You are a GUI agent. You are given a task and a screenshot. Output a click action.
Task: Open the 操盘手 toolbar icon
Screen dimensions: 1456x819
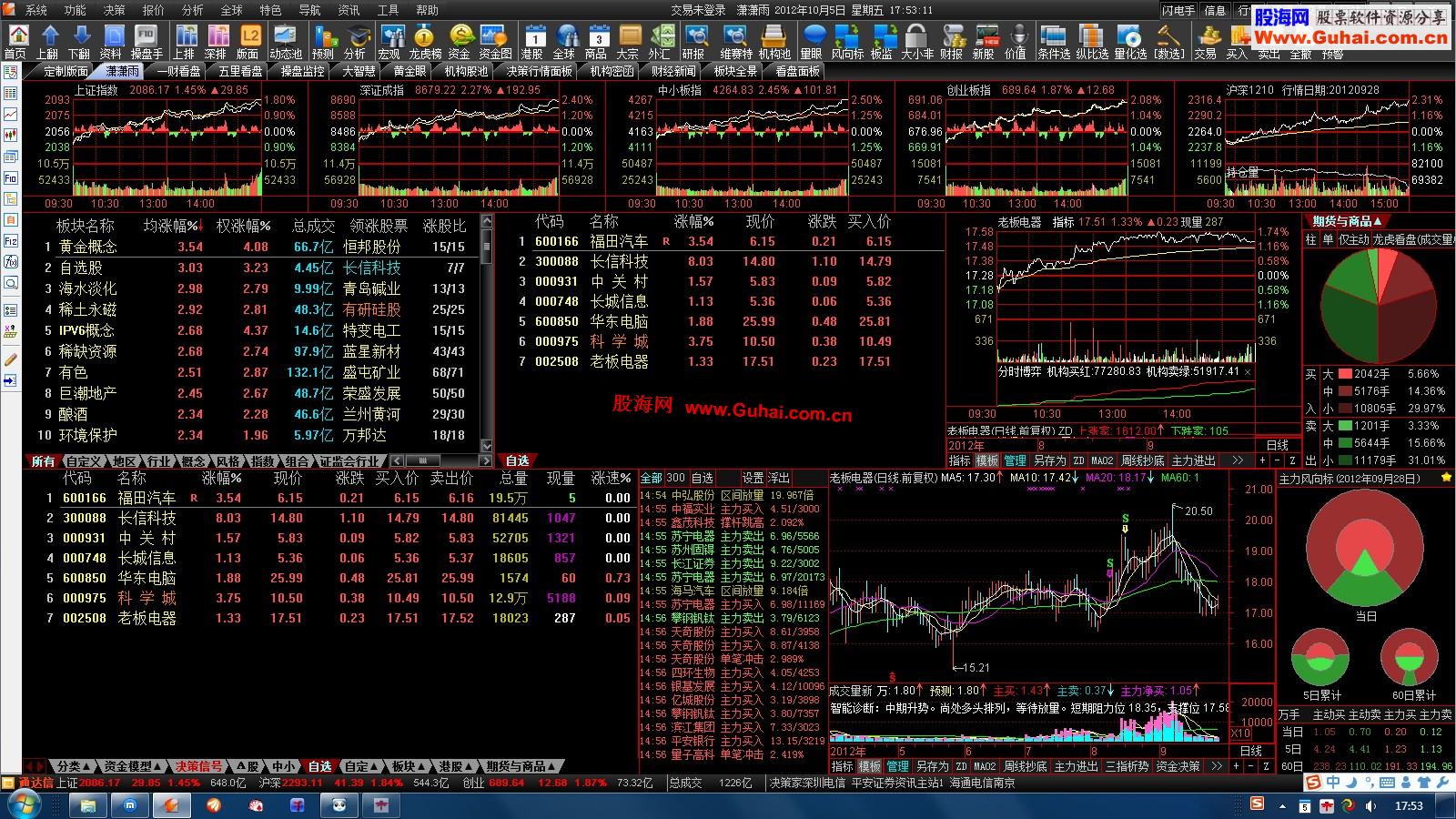coord(146,42)
